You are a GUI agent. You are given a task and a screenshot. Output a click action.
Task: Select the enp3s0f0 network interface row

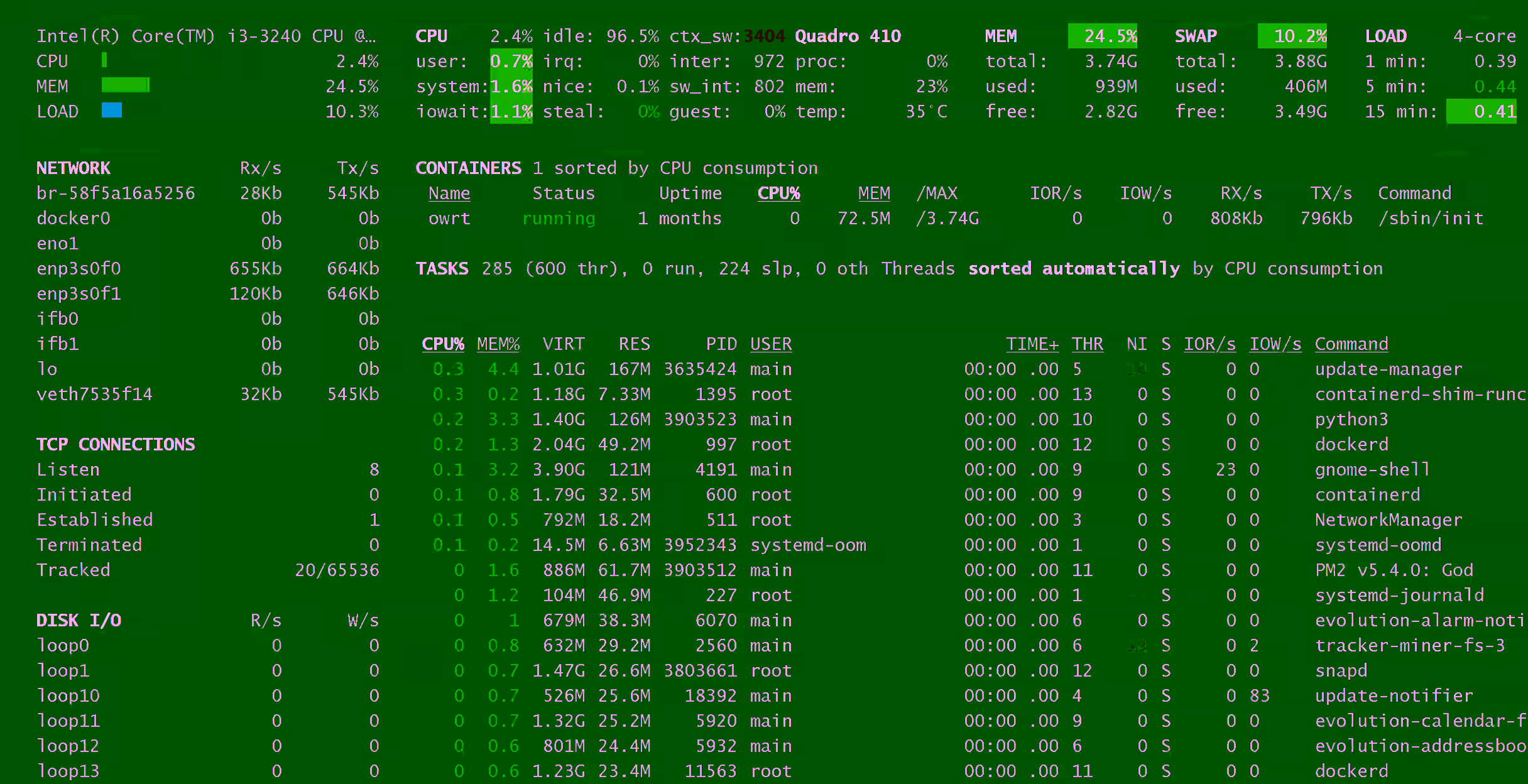point(79,269)
